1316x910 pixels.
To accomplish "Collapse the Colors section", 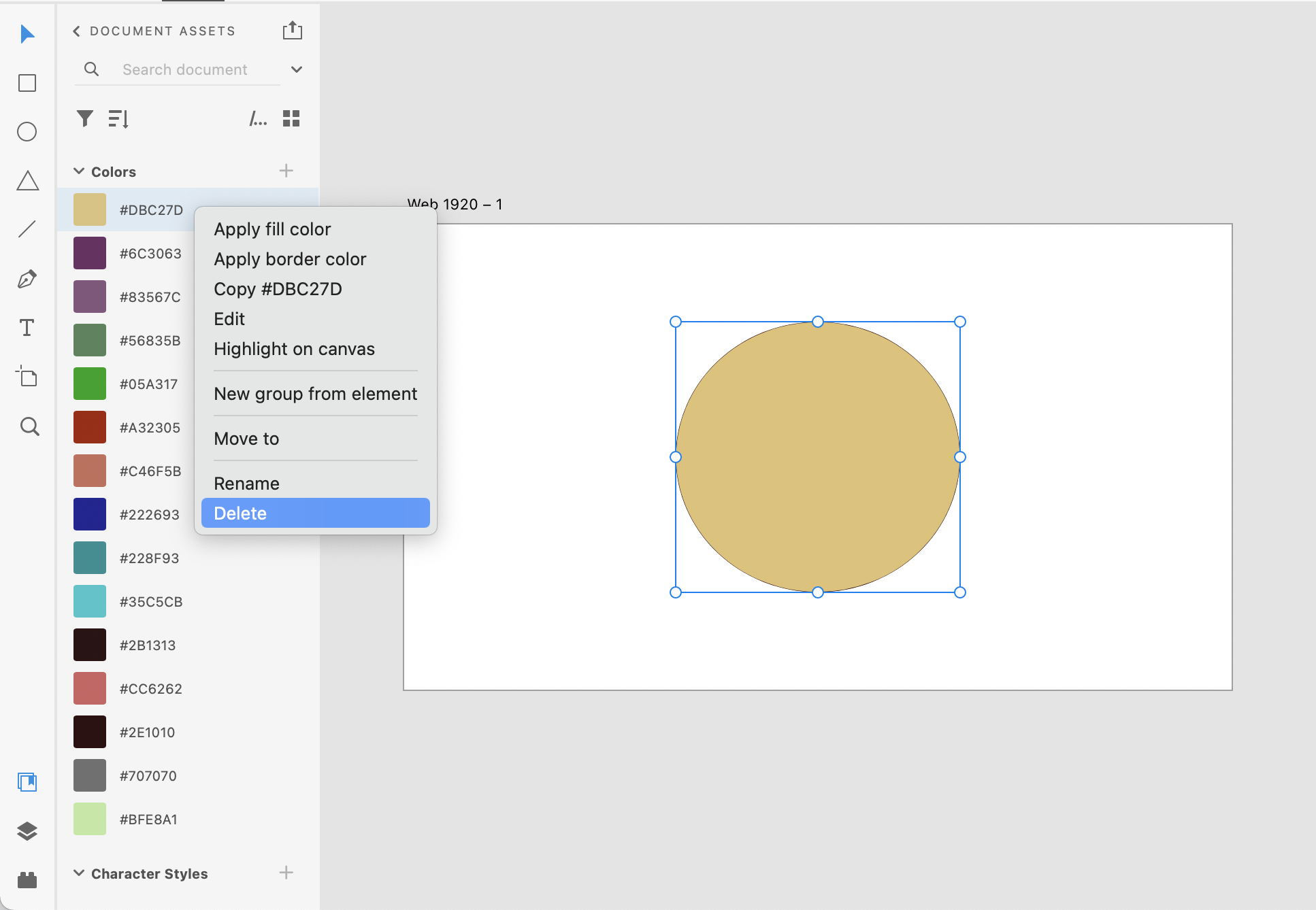I will 79,171.
